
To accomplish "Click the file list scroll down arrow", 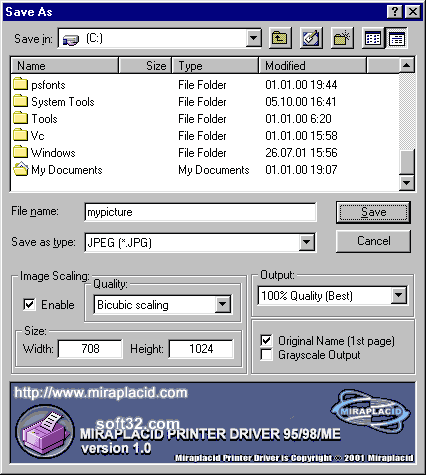I will pyautogui.click(x=407, y=182).
